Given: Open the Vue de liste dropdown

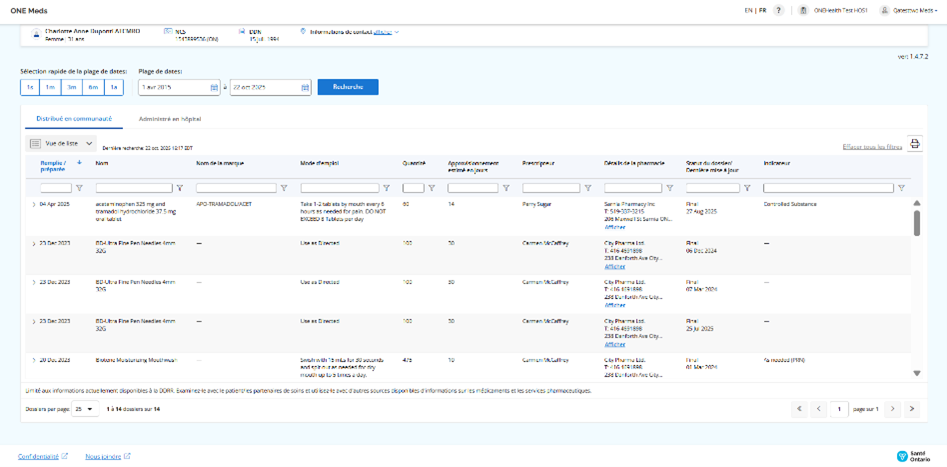Looking at the screenshot, I should tap(62, 144).
